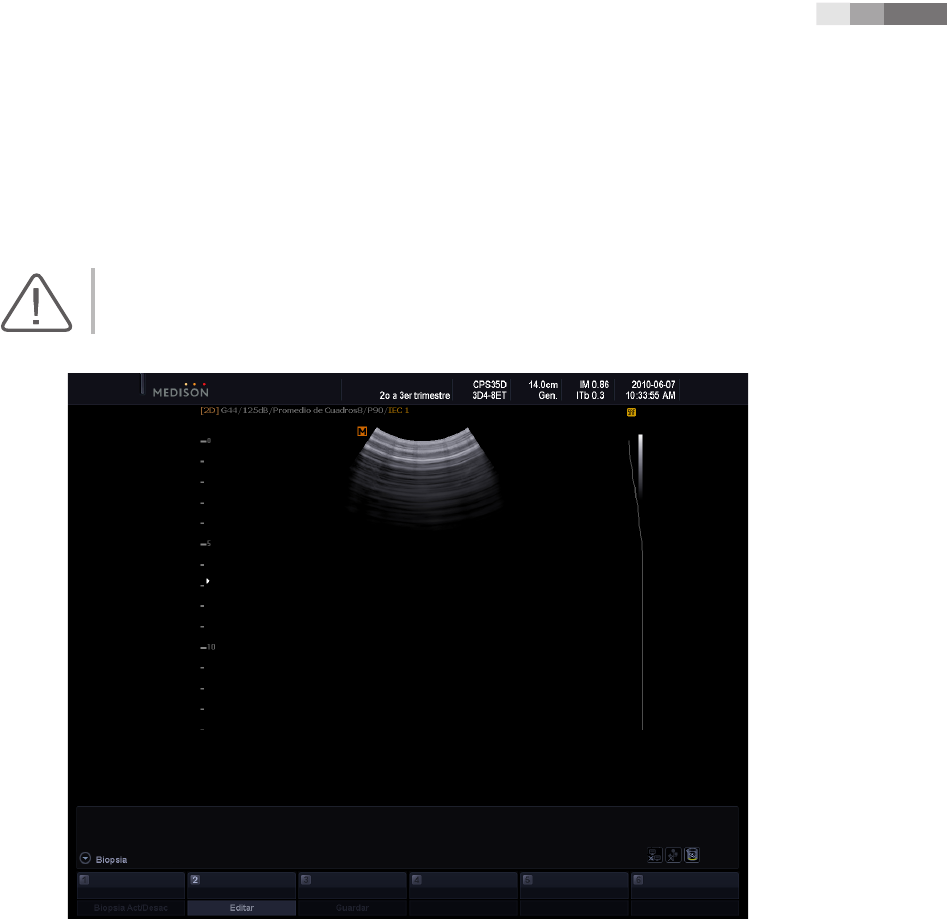Click the Editar soft menu button
This screenshot has width=947, height=919.
point(242,908)
